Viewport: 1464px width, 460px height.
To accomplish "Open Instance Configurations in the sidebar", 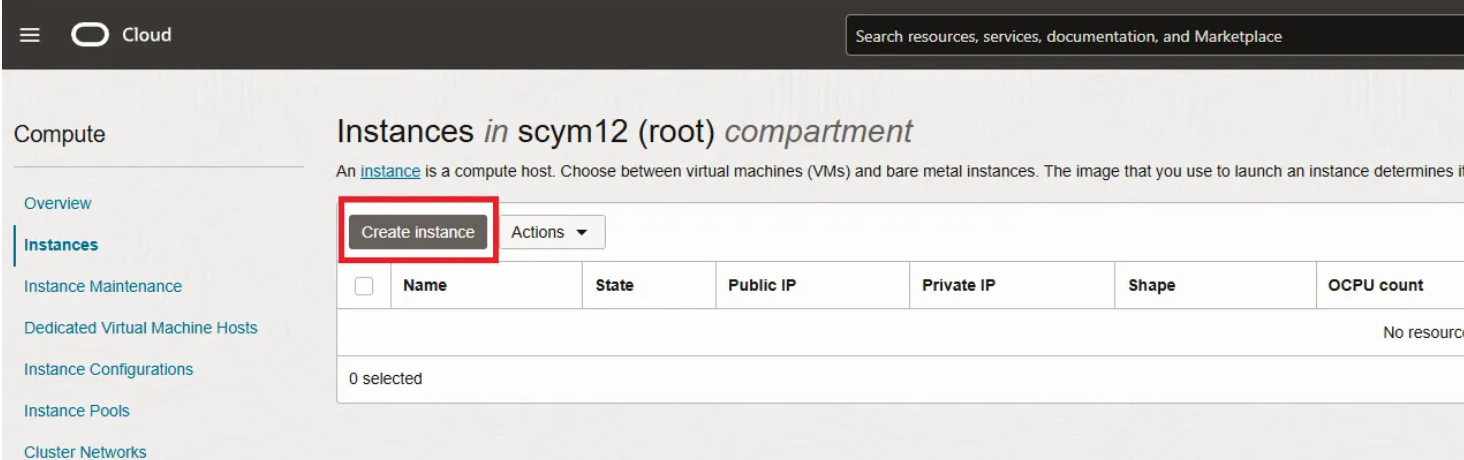I will click(109, 369).
